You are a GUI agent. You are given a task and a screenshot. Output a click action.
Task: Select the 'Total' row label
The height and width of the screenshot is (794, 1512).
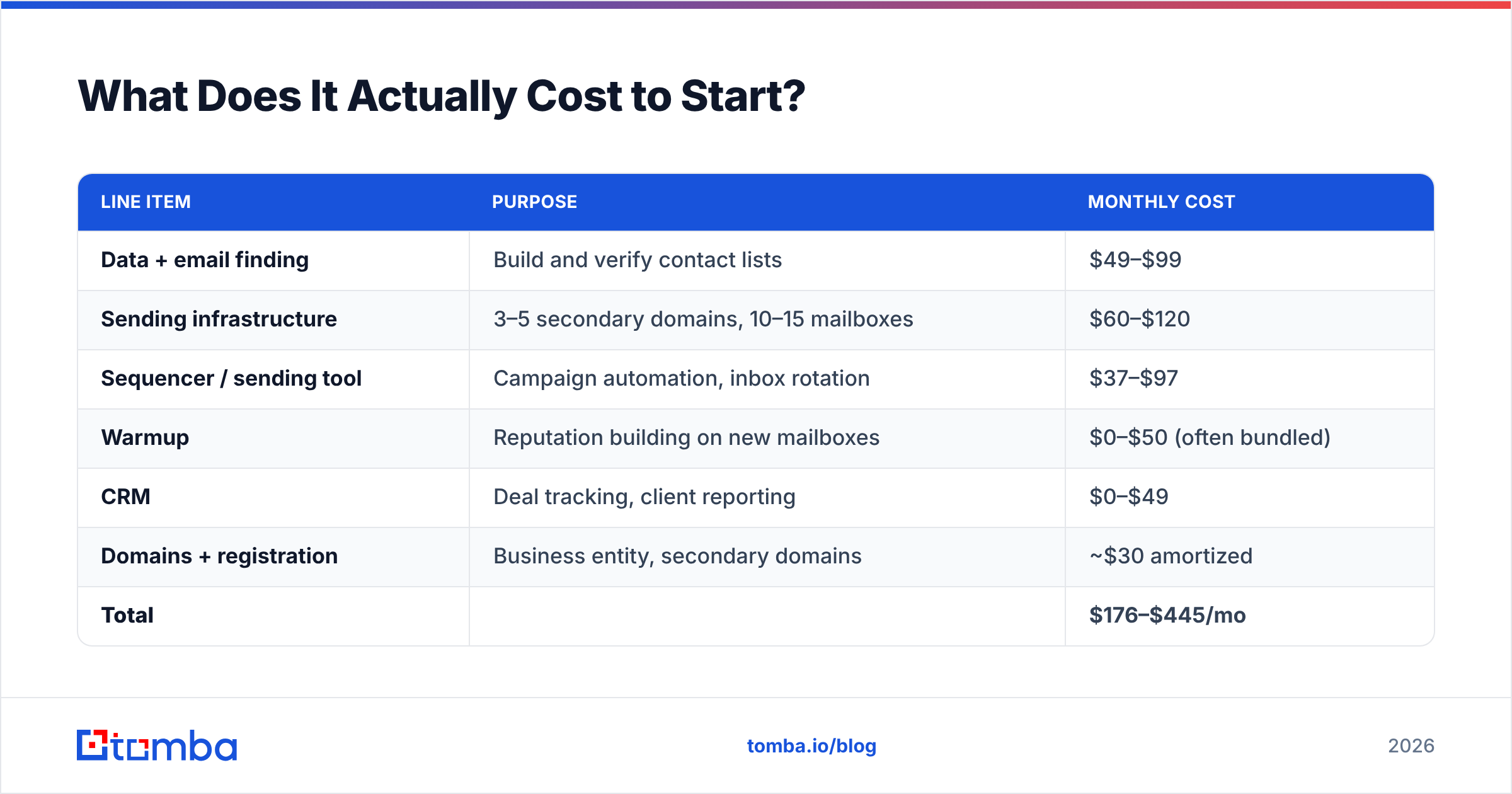pos(127,615)
